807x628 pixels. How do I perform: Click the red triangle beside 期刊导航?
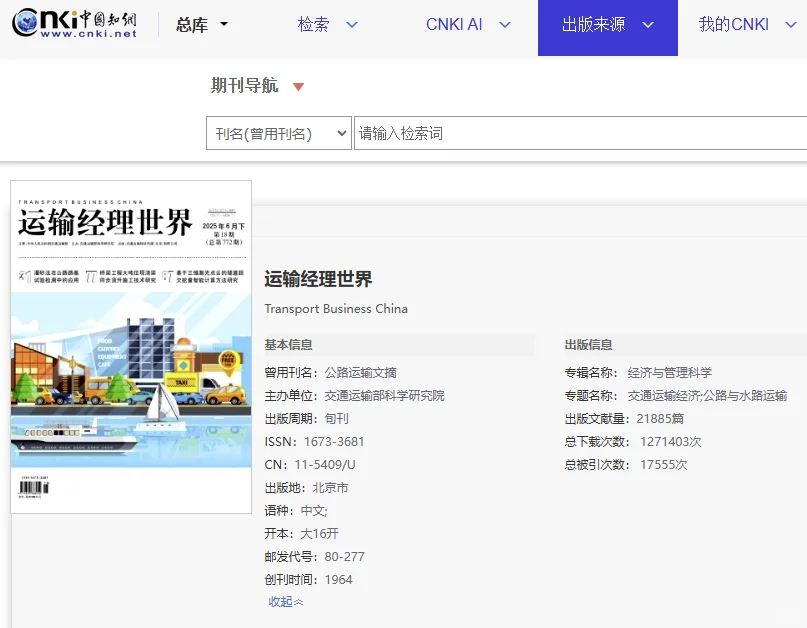pos(297,86)
